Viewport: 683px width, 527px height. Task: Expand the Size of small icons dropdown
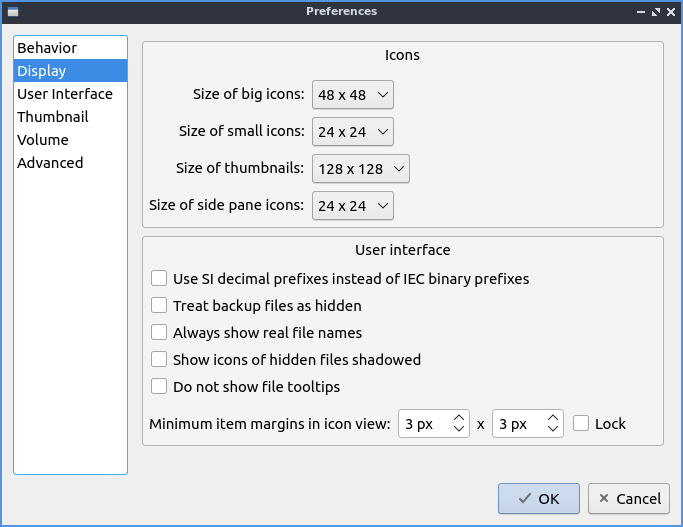coord(353,132)
